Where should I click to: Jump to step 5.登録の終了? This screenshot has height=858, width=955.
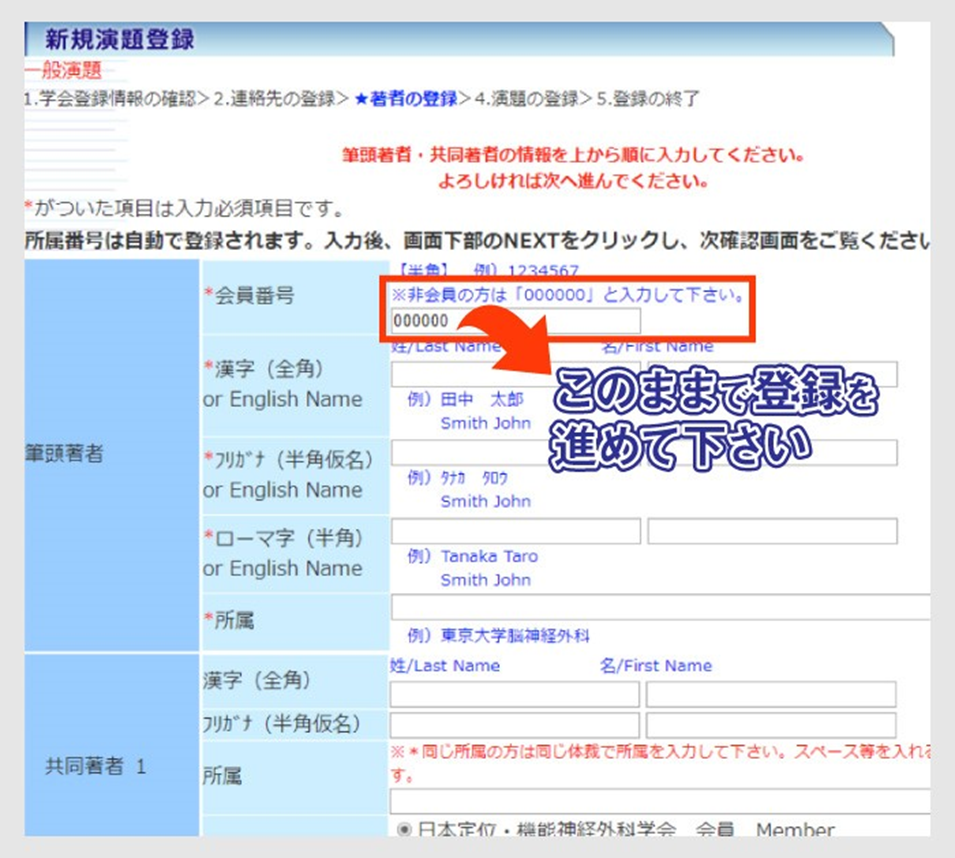click(648, 99)
